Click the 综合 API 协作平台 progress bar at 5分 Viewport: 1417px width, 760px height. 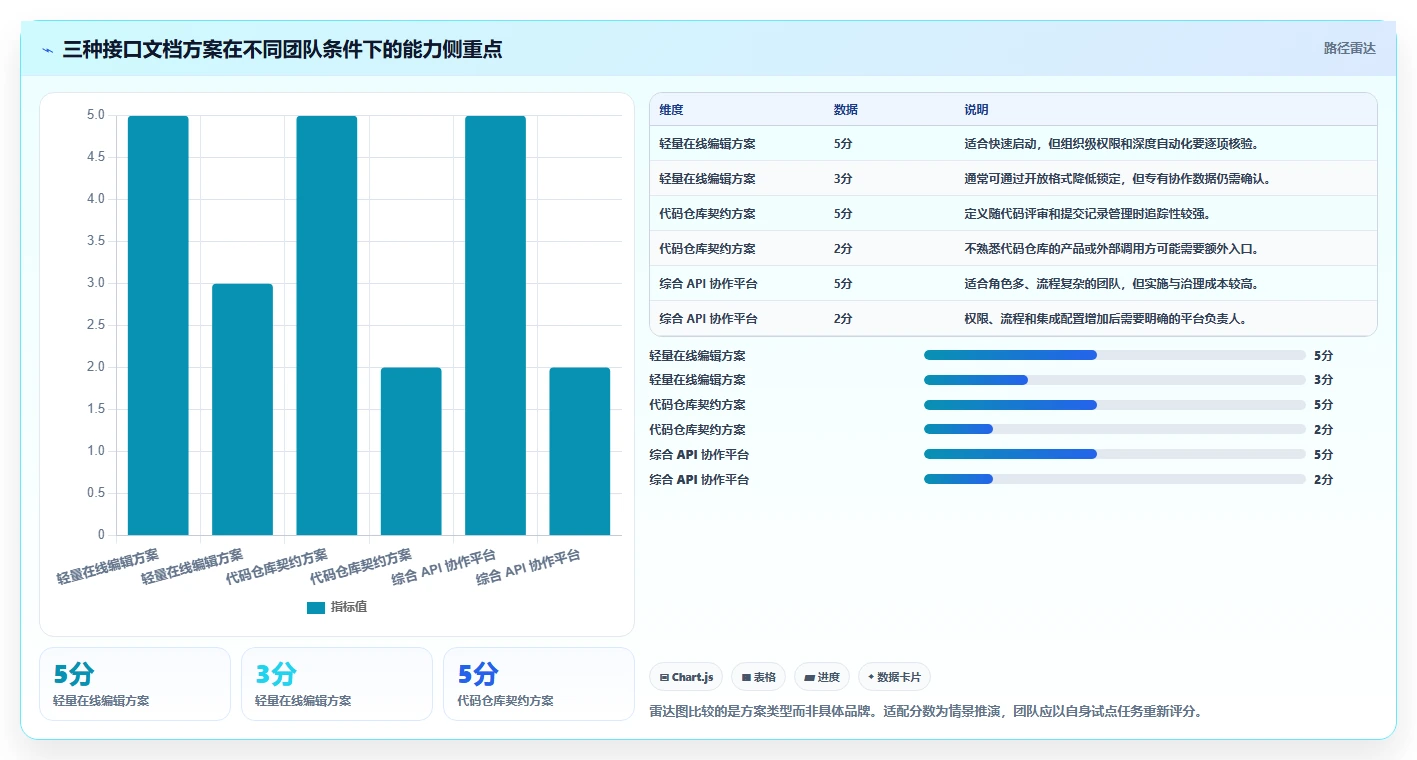point(1115,455)
